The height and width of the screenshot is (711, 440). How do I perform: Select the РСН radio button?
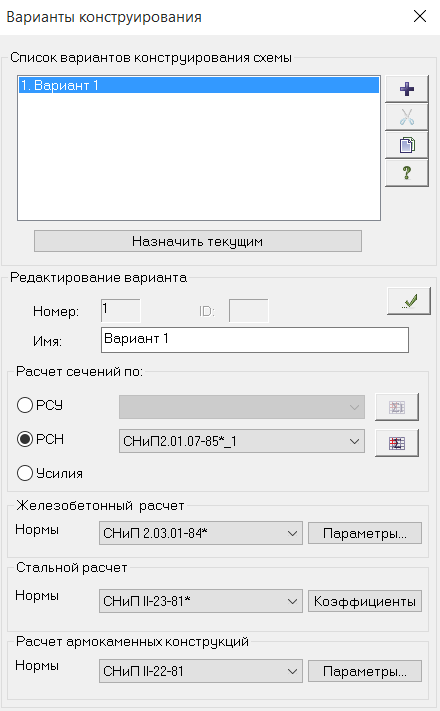(25, 439)
